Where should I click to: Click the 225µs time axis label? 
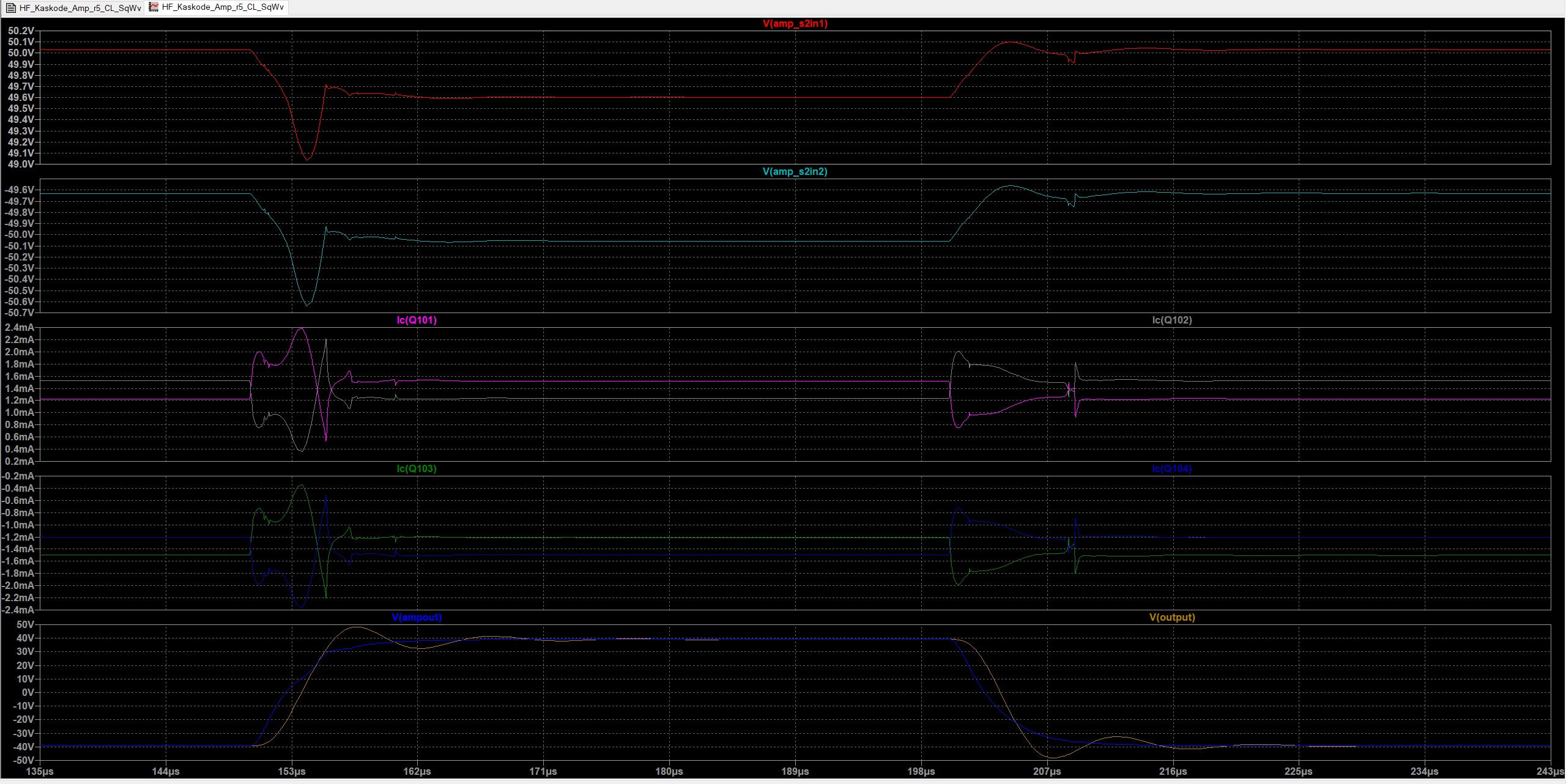tap(1299, 771)
